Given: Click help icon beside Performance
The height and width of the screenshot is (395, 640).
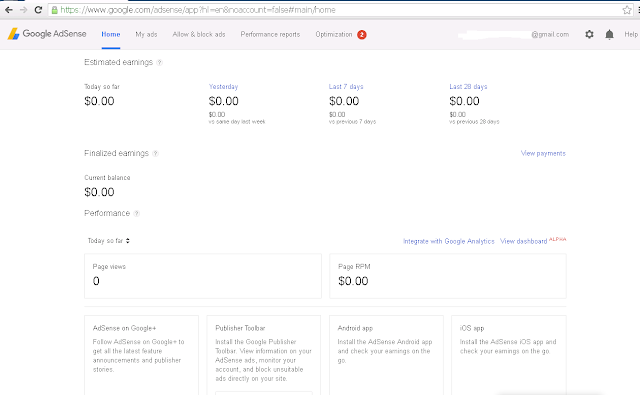Looking at the screenshot, I should click(x=137, y=213).
